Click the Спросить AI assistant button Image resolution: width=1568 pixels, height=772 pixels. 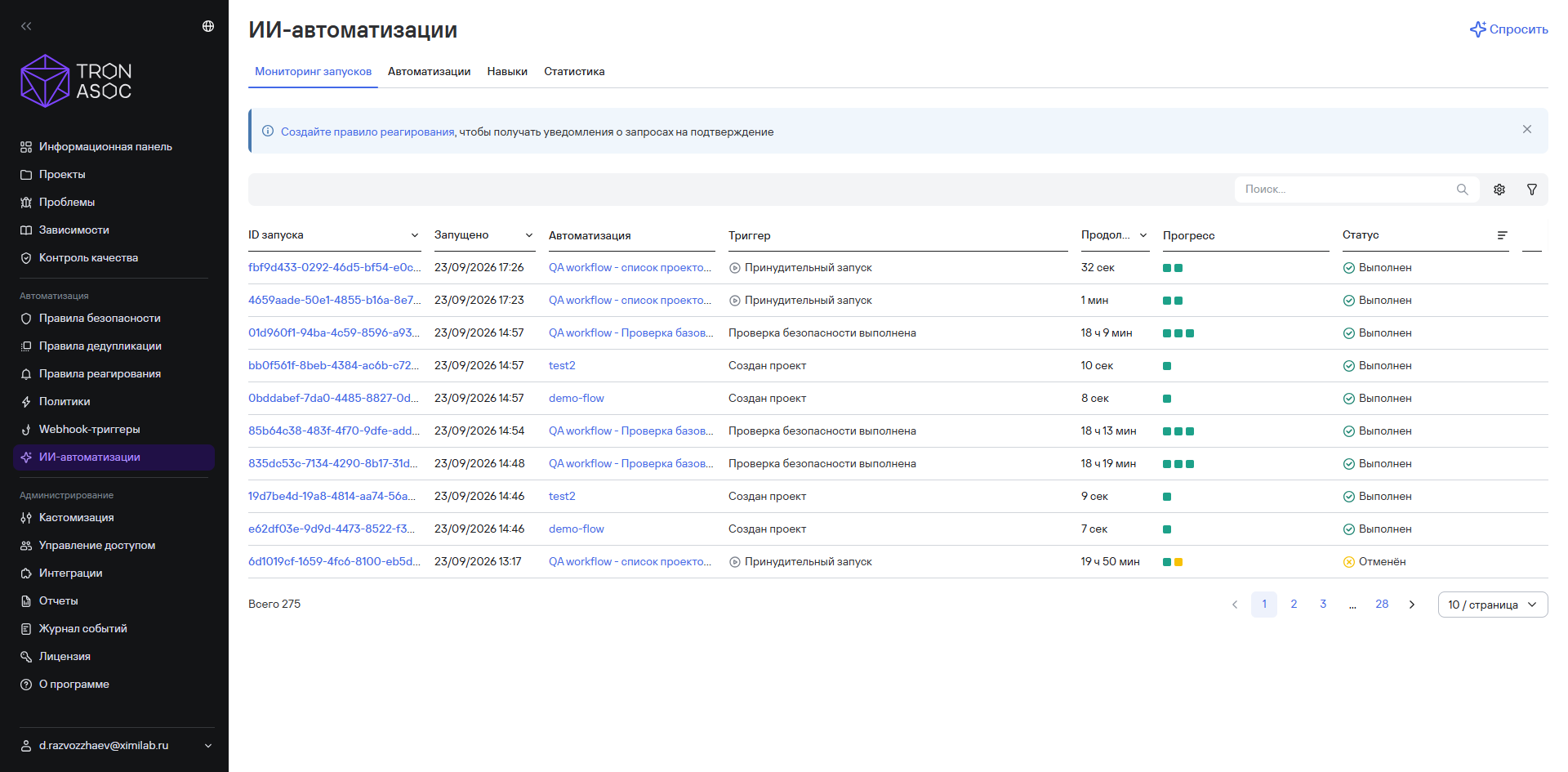tap(1509, 29)
